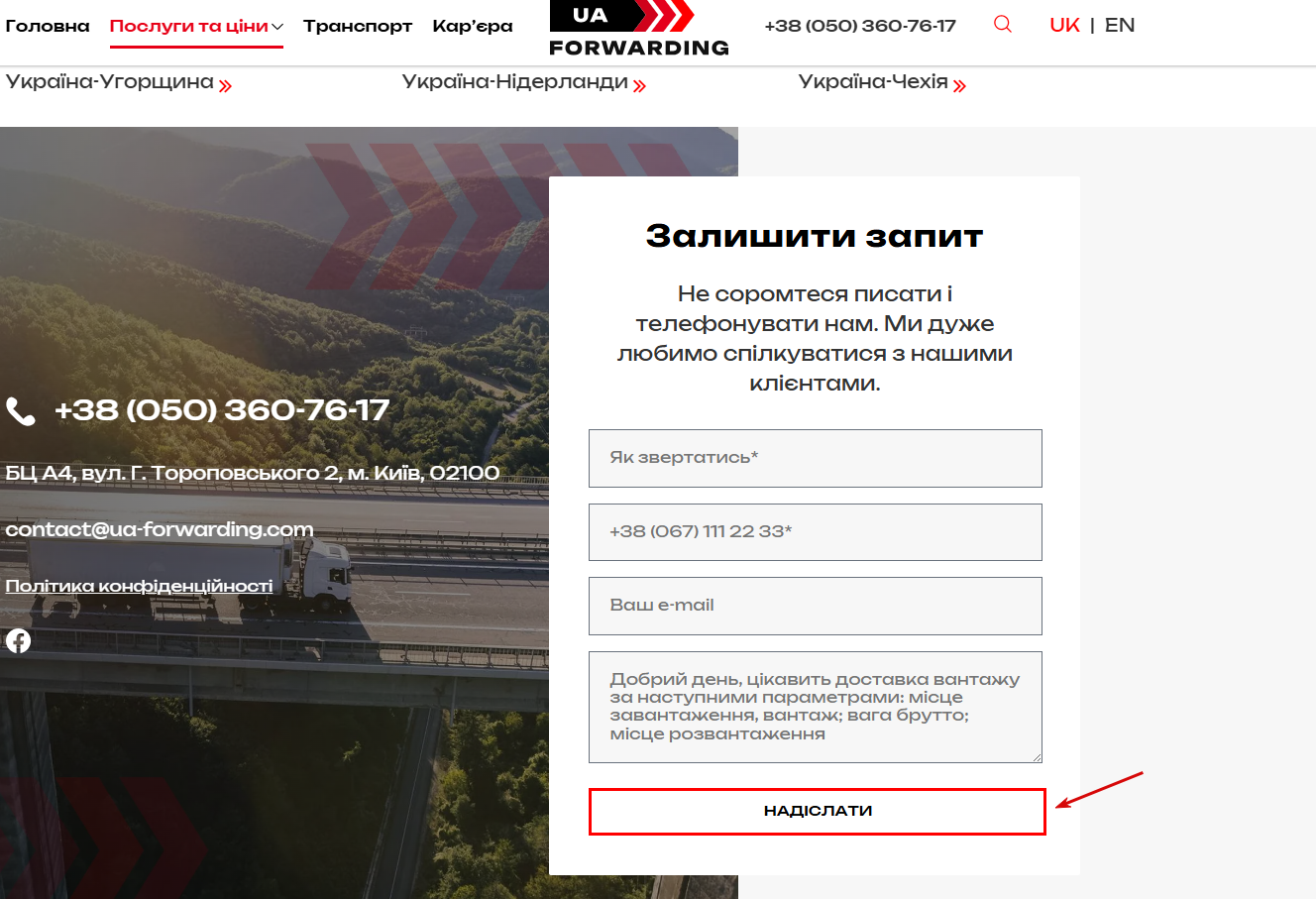The height and width of the screenshot is (899, 1316).
Task: Open the search magnifier icon in header
Action: click(x=1003, y=24)
